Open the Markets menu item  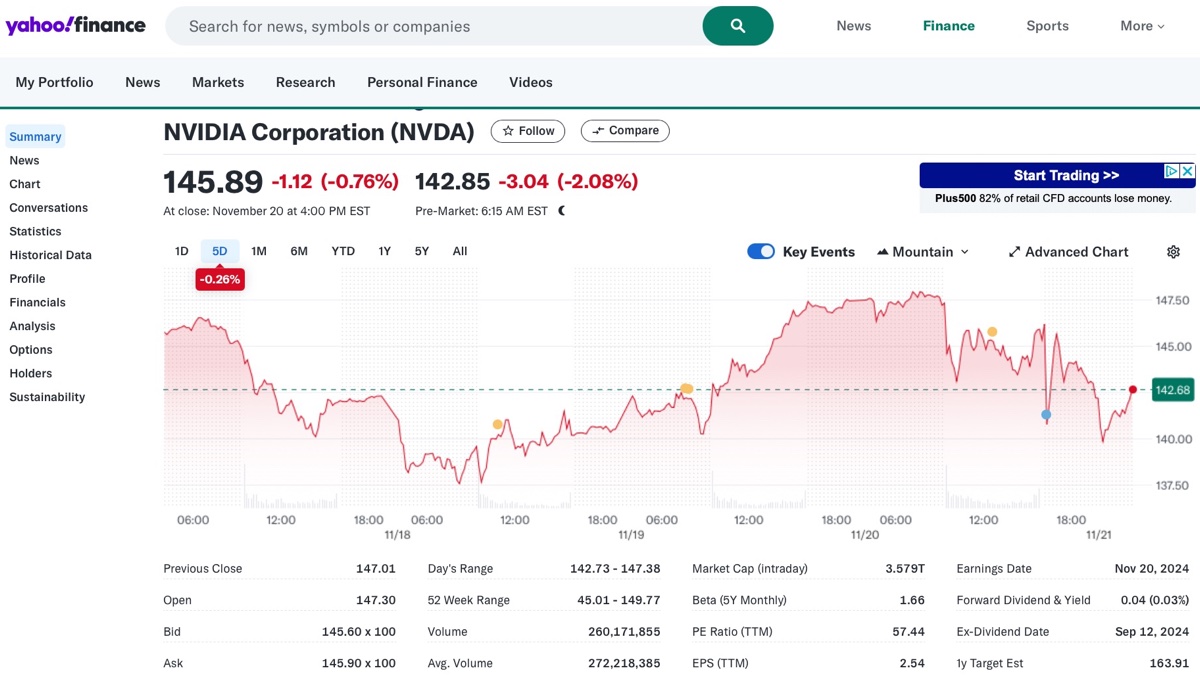pyautogui.click(x=217, y=82)
